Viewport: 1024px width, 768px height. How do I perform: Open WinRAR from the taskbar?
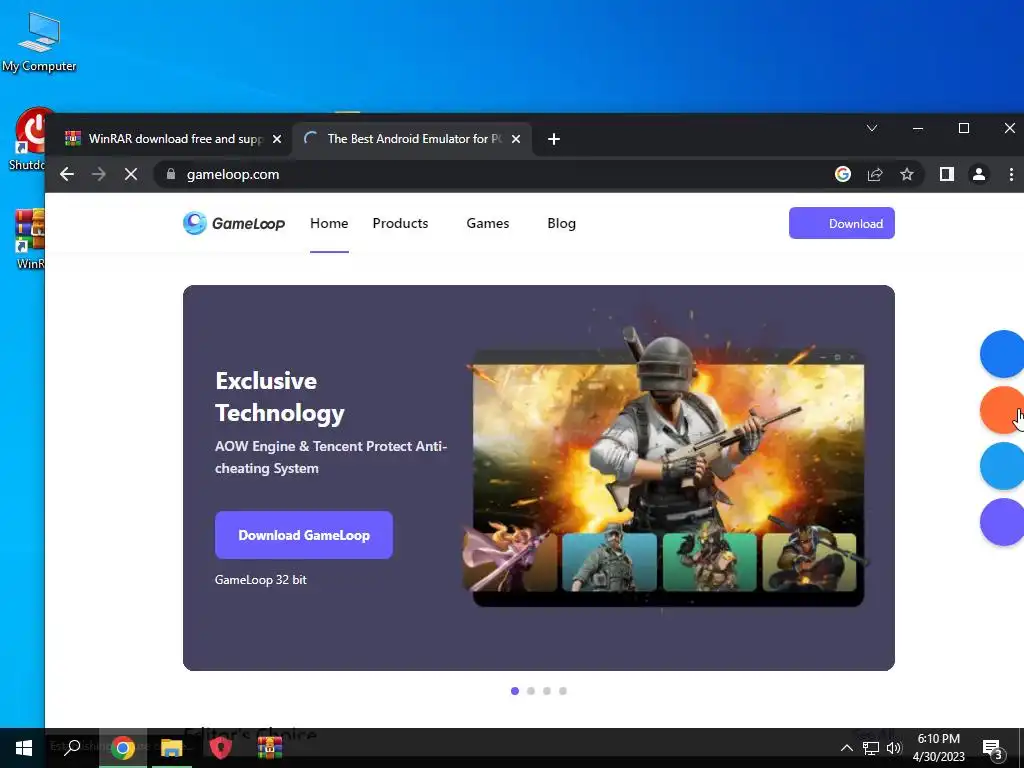click(269, 748)
